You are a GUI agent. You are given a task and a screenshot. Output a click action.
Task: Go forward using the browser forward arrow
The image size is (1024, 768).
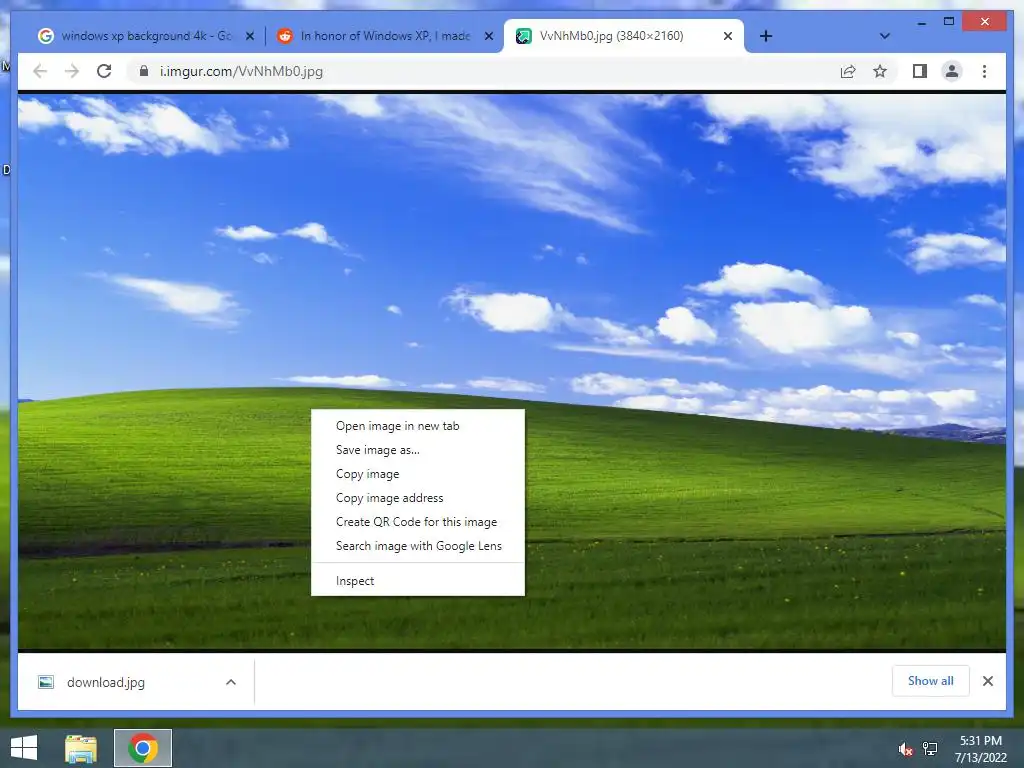(72, 71)
